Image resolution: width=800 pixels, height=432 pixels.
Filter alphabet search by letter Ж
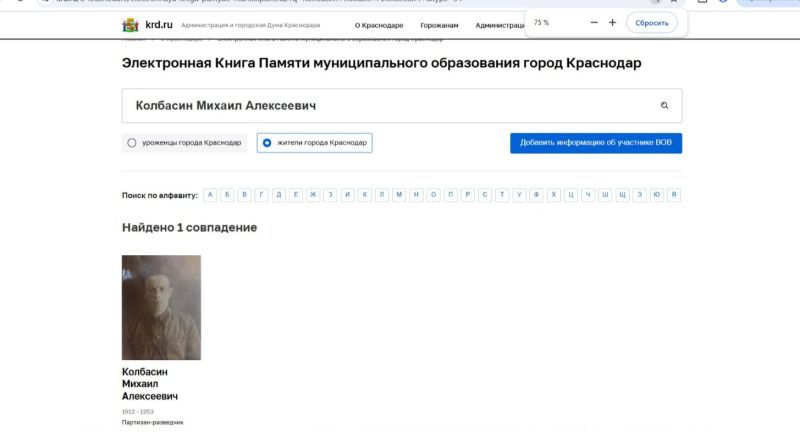pos(313,195)
